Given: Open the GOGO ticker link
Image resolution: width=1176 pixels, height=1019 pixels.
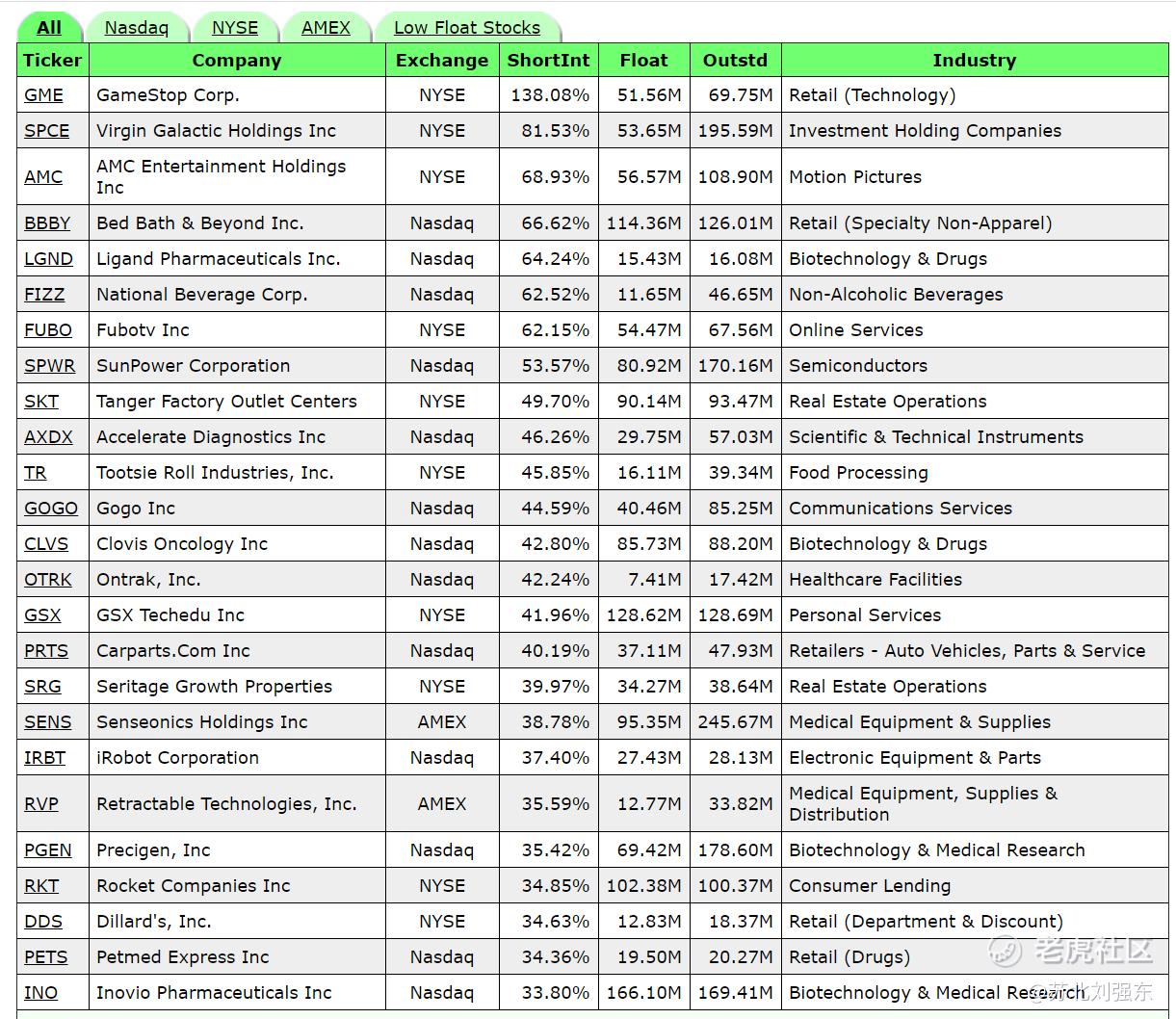Looking at the screenshot, I should 51,509.
